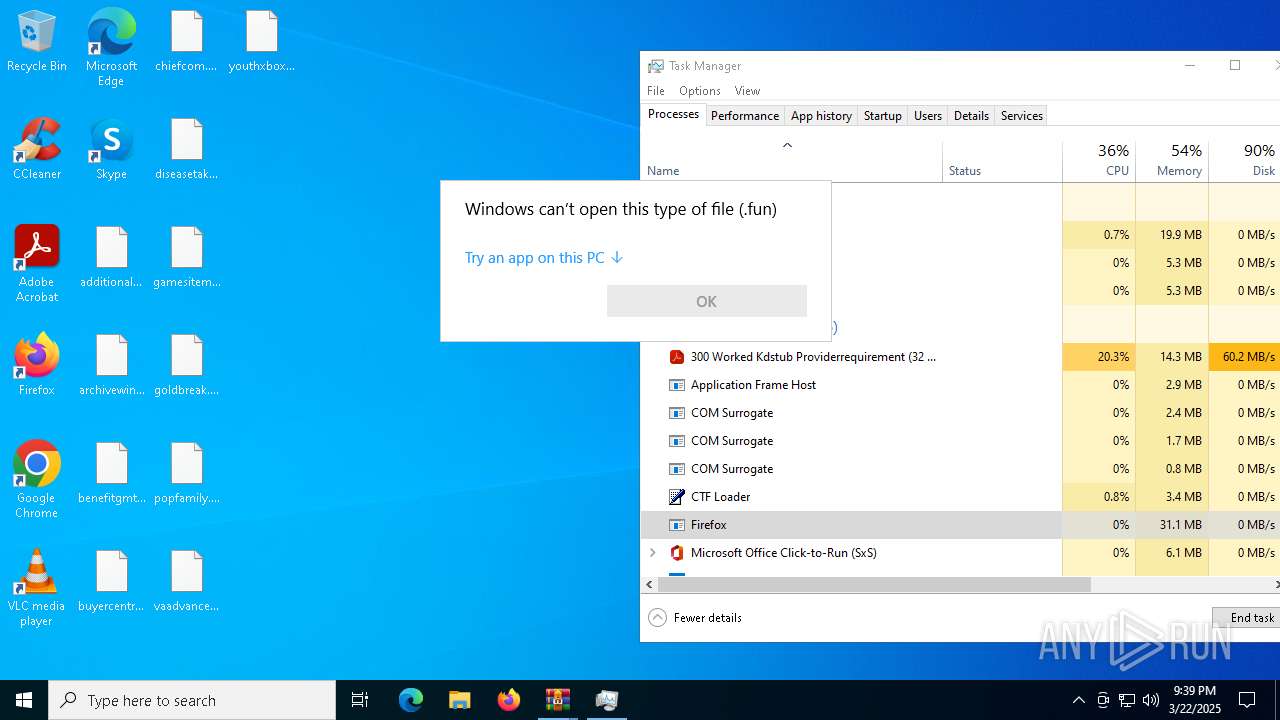Image resolution: width=1280 pixels, height=720 pixels.
Task: Click OK in the file type dialog
Action: tap(706, 301)
